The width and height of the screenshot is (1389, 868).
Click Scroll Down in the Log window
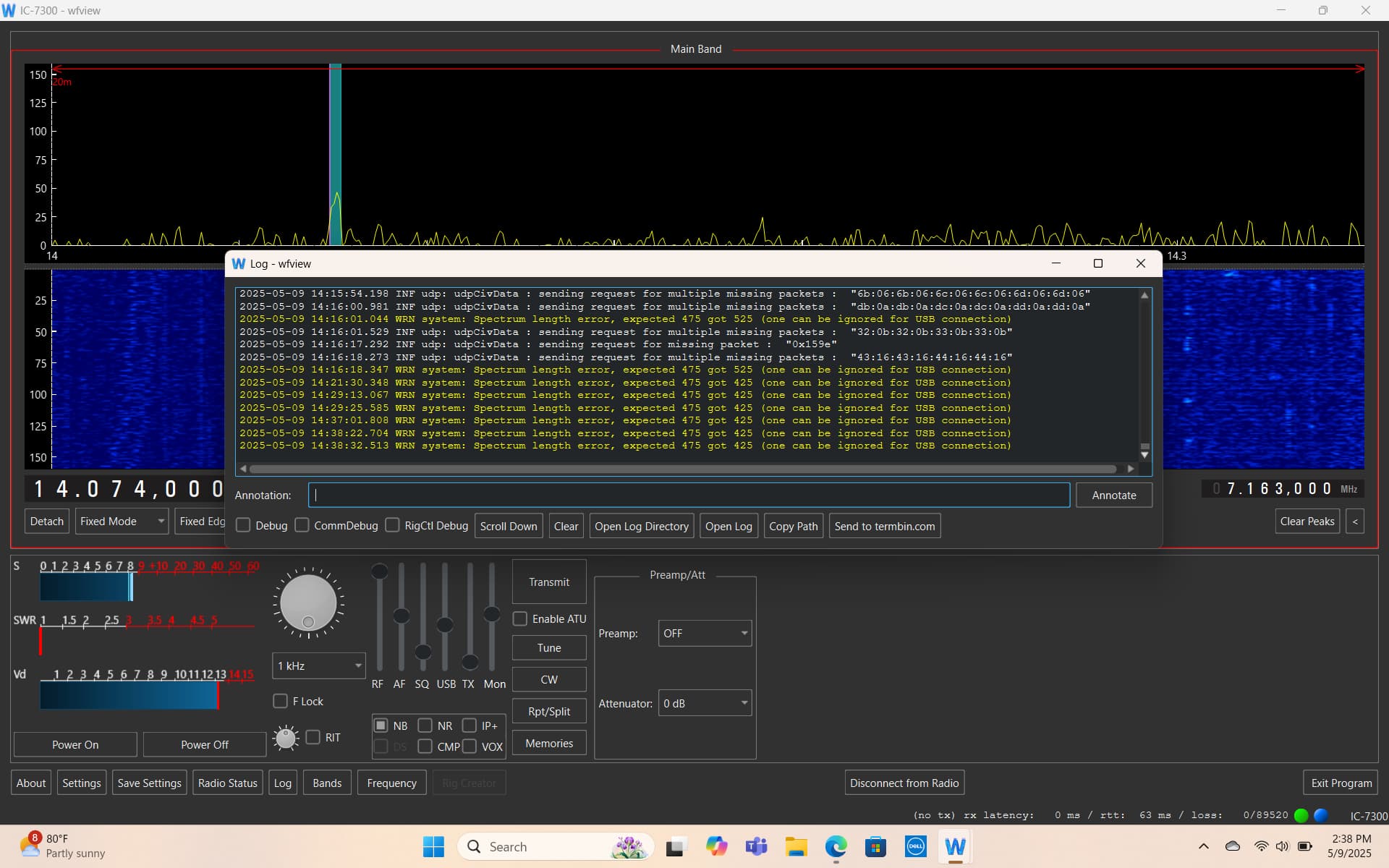(509, 526)
